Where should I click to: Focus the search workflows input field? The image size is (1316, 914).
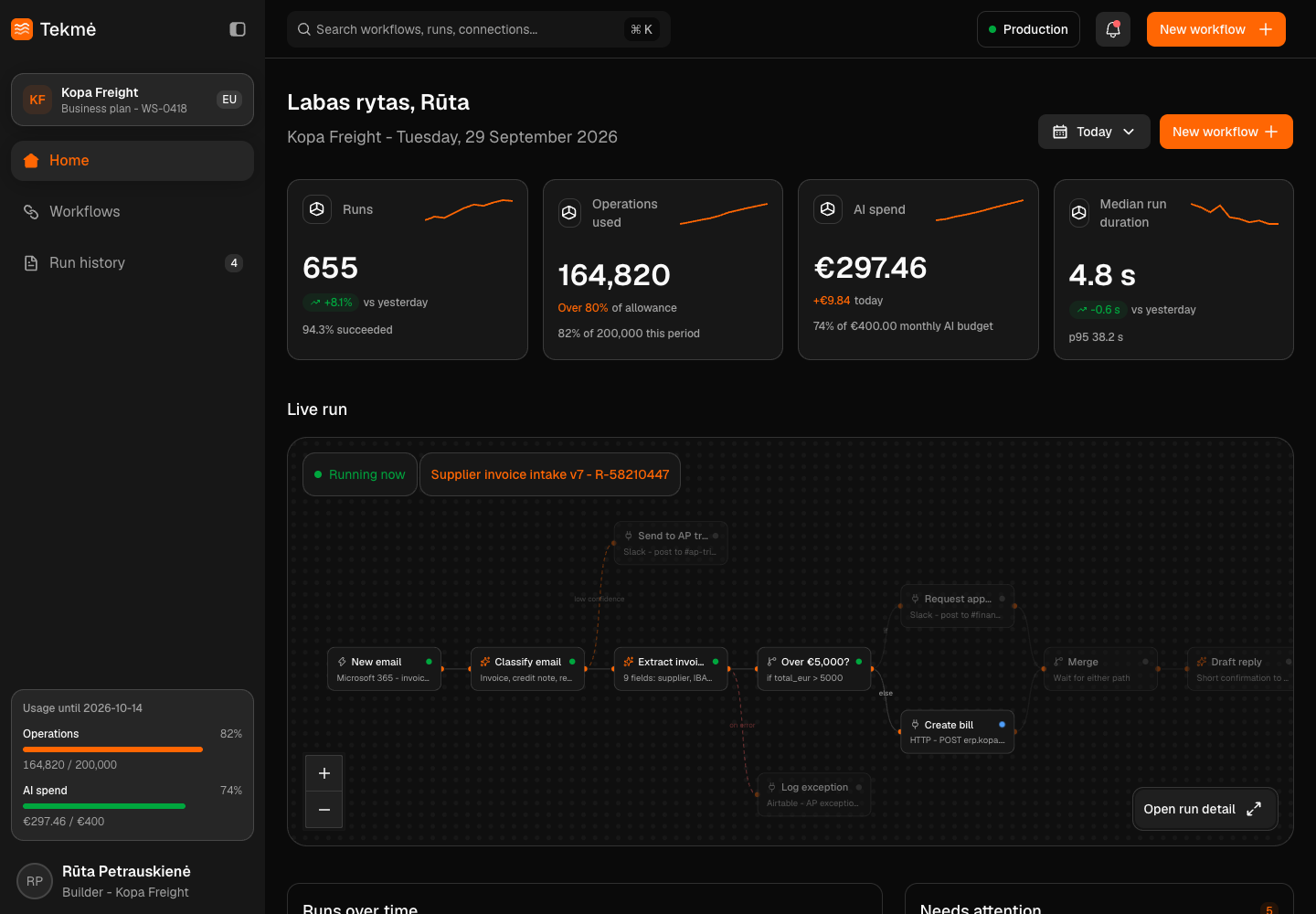[x=479, y=29]
